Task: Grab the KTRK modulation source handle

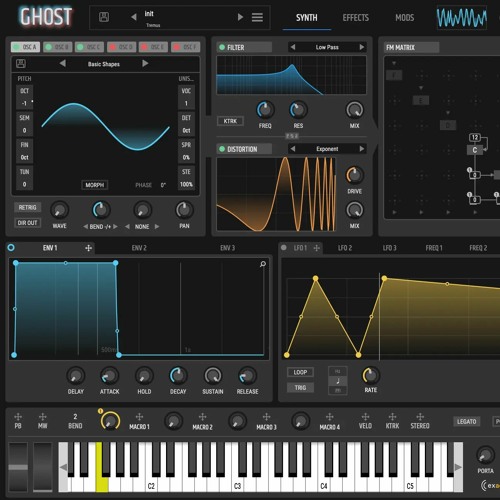Action: point(392,417)
